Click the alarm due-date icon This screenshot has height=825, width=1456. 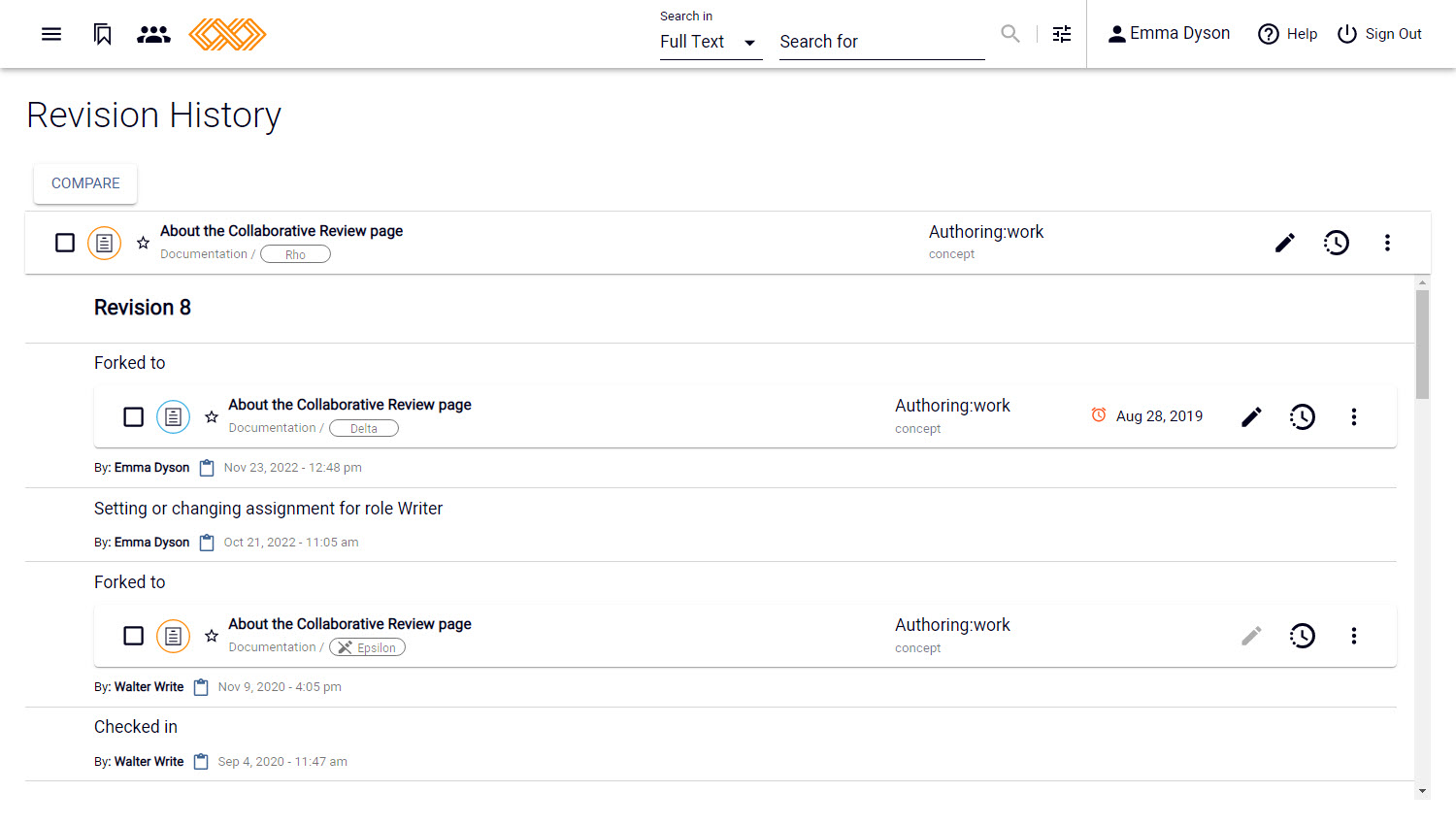1099,415
